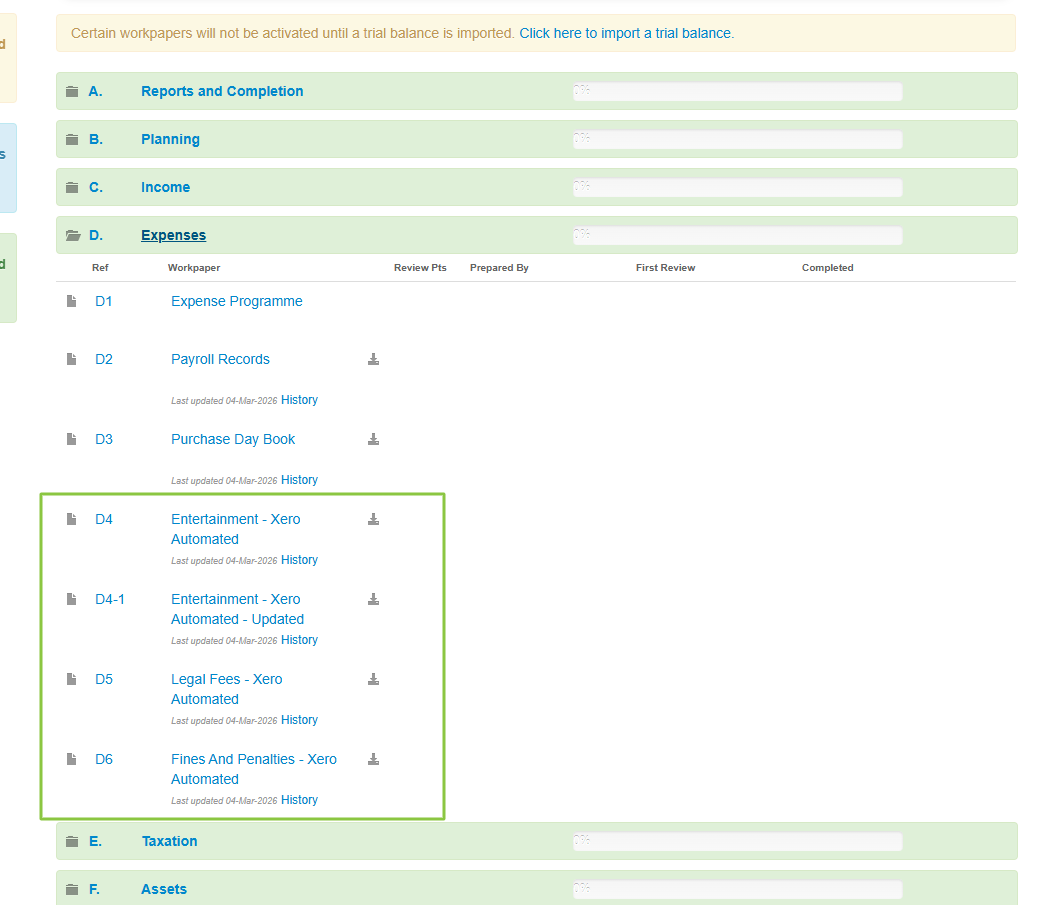
Task: Collapse the Expenses section
Action: pos(173,235)
